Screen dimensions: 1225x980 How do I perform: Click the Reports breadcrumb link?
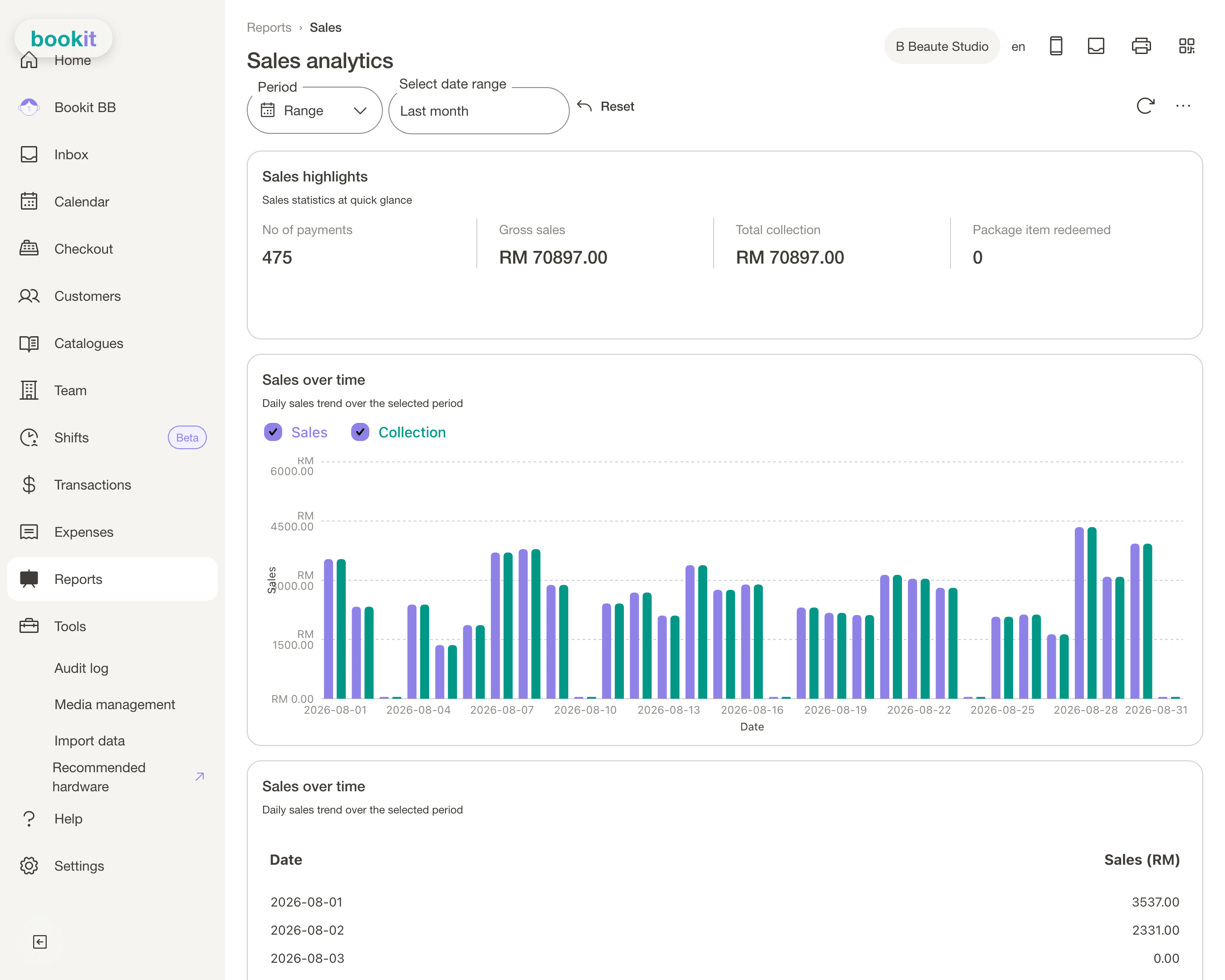click(269, 27)
